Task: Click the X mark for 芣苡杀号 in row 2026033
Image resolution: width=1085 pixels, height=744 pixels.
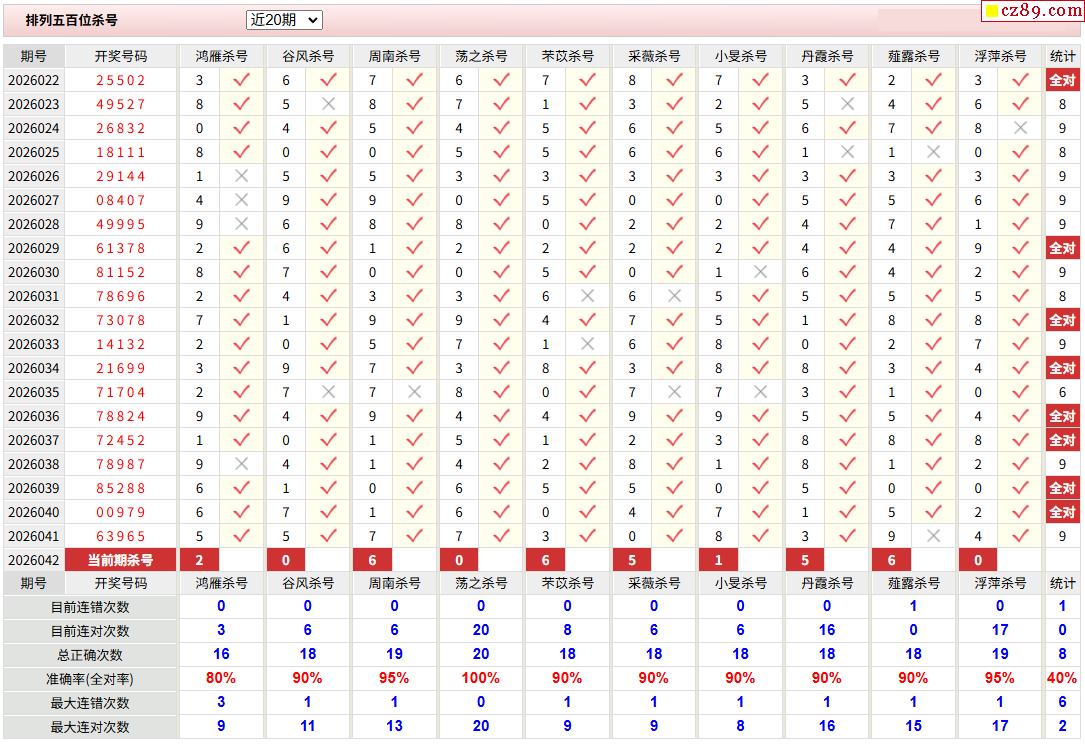Action: click(x=587, y=344)
